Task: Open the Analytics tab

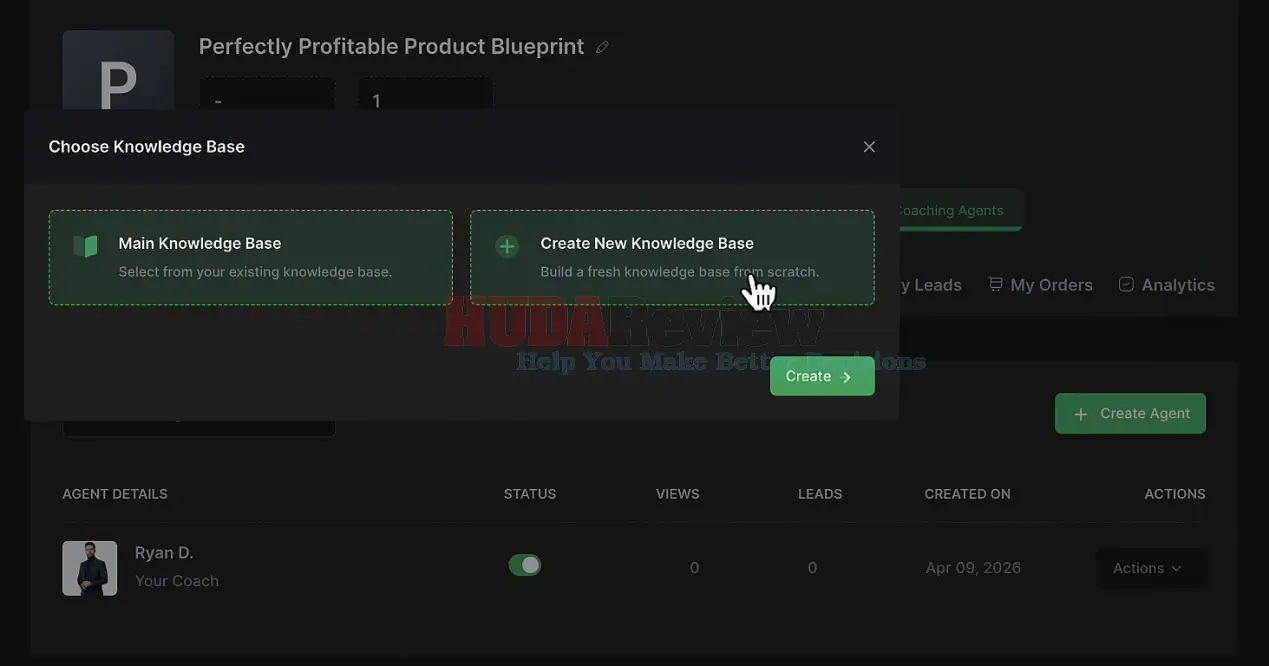Action: point(1166,285)
